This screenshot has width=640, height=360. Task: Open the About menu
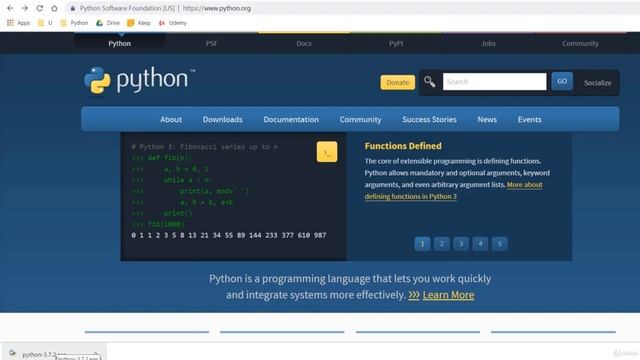click(171, 120)
